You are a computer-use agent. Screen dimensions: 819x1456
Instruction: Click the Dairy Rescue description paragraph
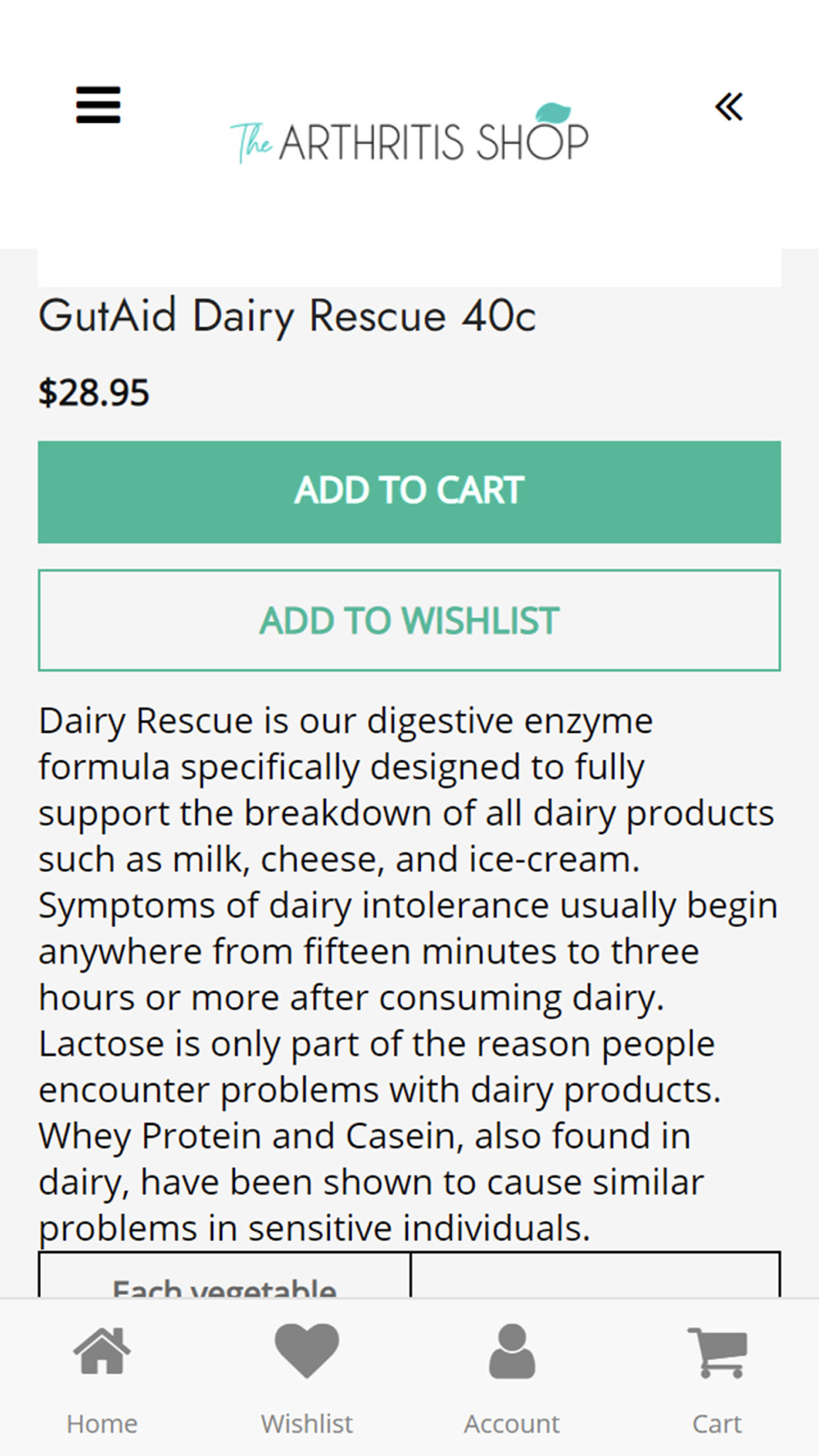409,974
